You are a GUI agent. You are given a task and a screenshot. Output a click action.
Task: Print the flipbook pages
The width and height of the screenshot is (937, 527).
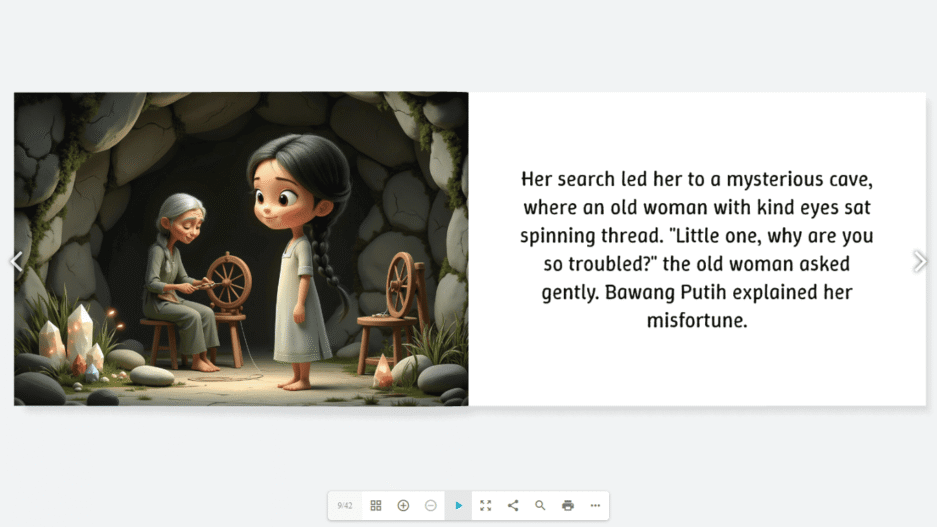pos(568,505)
